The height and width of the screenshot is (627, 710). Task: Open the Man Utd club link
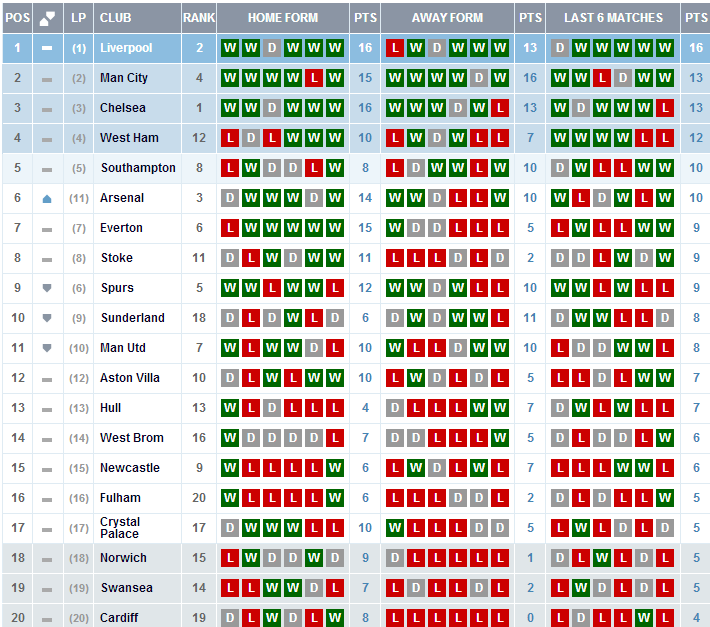[123, 348]
